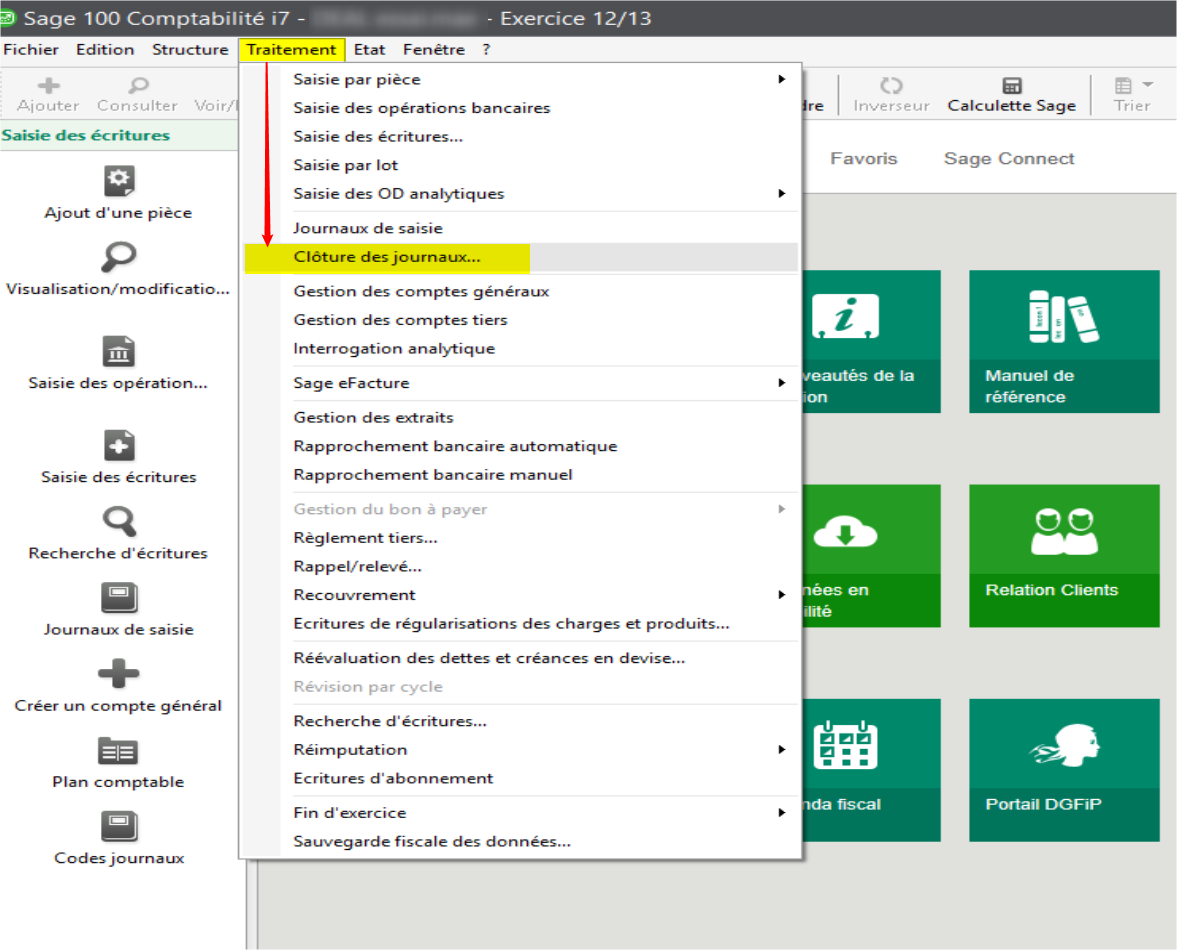Open Recherche d'écritures sidebar icon
1177x950 pixels.
[x=118, y=522]
